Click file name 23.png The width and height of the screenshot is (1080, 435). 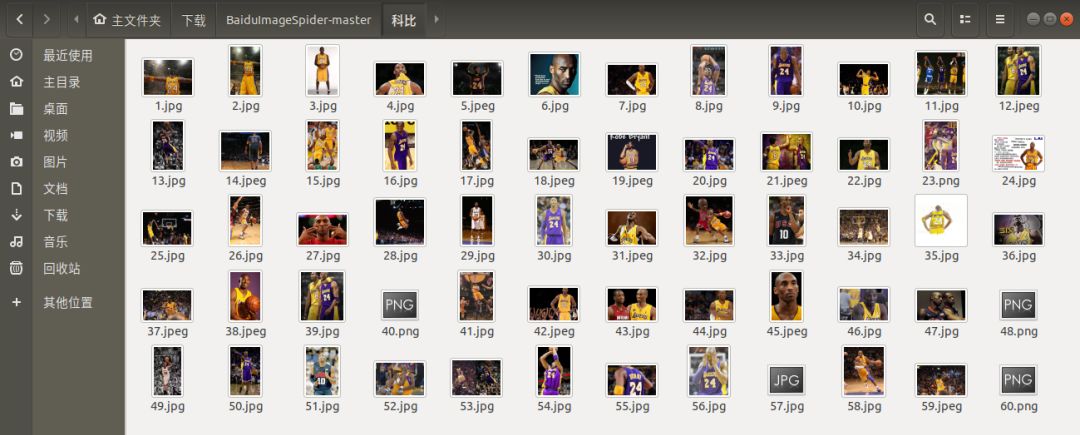click(x=941, y=181)
